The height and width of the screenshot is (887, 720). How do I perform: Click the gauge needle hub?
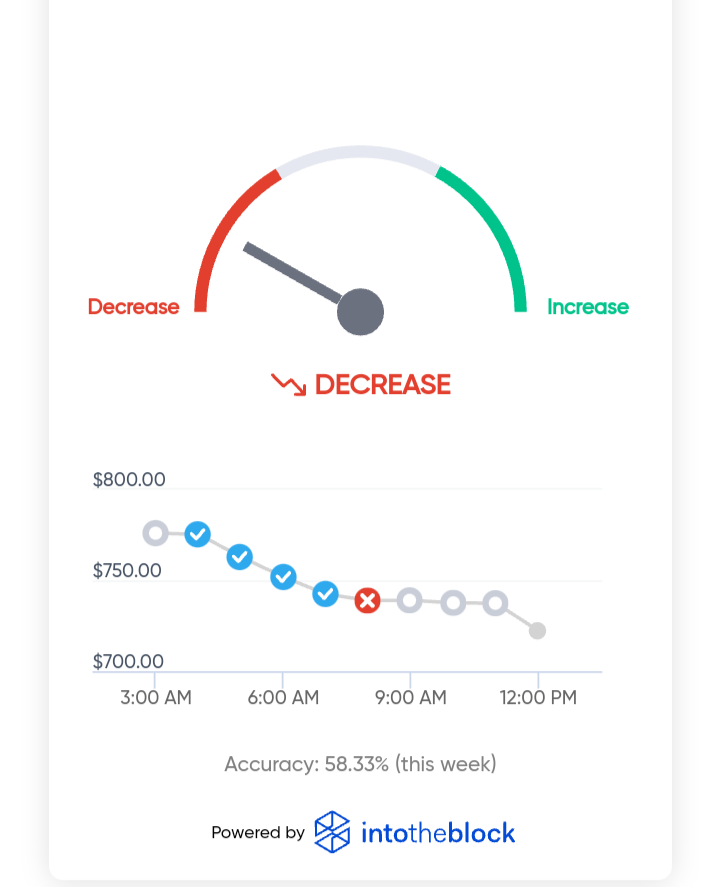(x=360, y=312)
